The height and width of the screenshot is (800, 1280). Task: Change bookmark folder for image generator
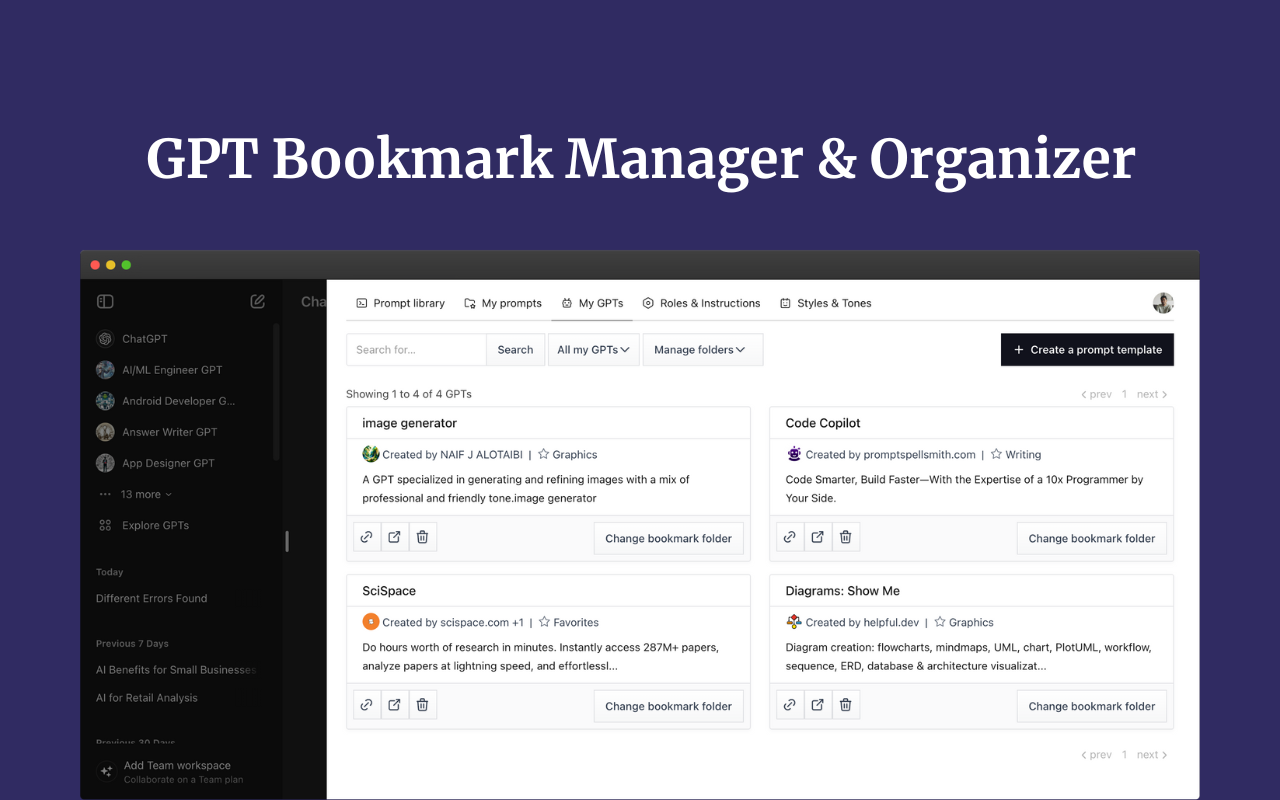pos(668,538)
